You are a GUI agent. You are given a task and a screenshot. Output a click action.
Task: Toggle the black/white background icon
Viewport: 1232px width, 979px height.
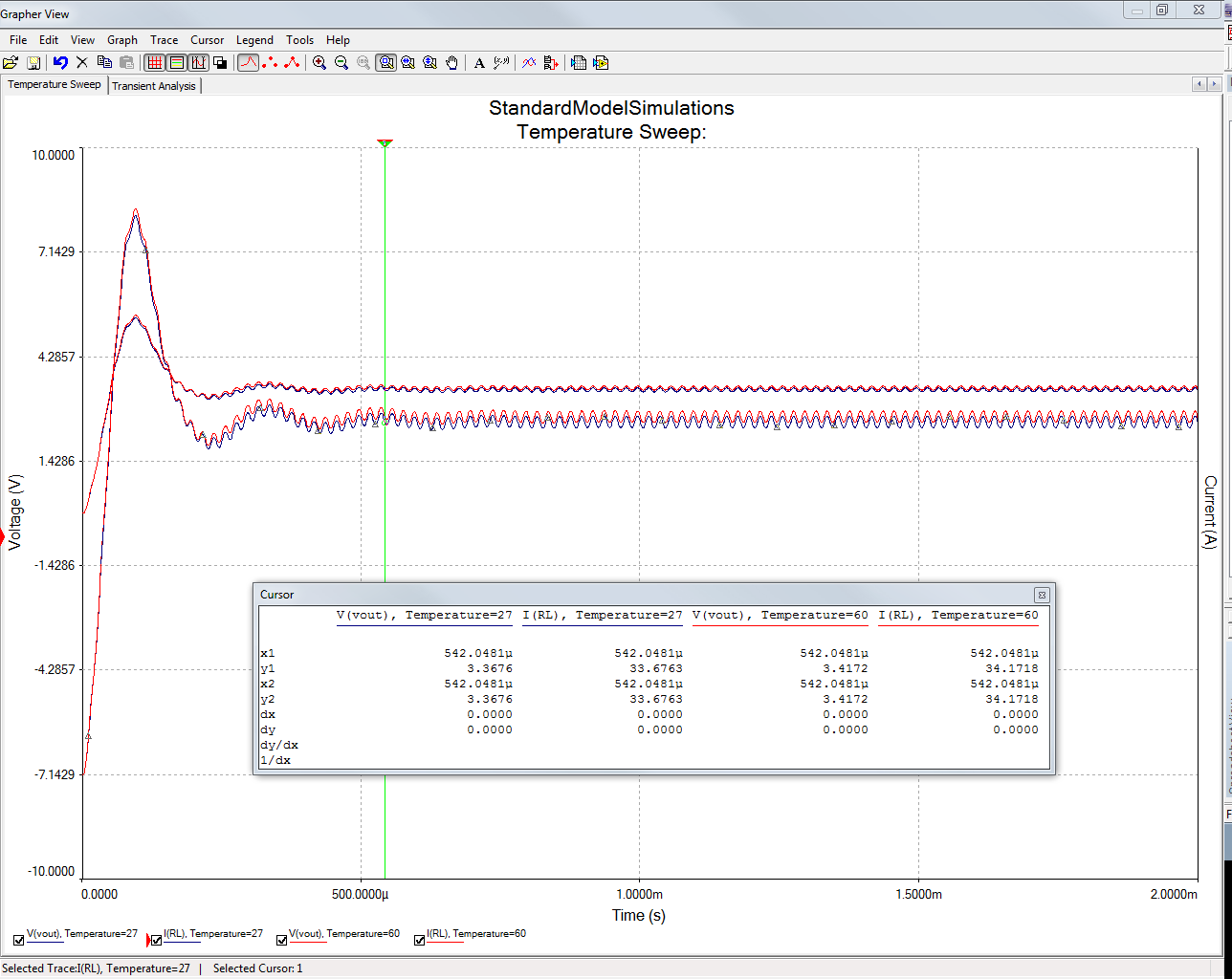[220, 63]
